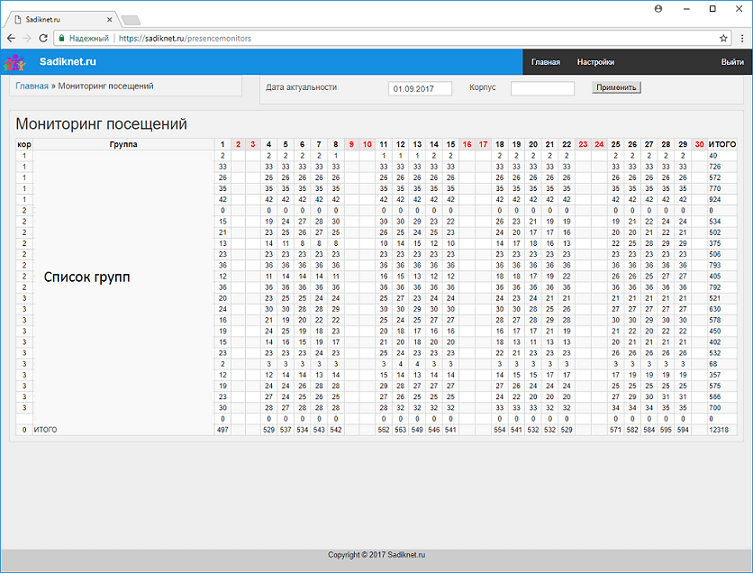Image resolution: width=753 pixels, height=573 pixels.
Task: Open the Главная menu item
Action: click(545, 62)
